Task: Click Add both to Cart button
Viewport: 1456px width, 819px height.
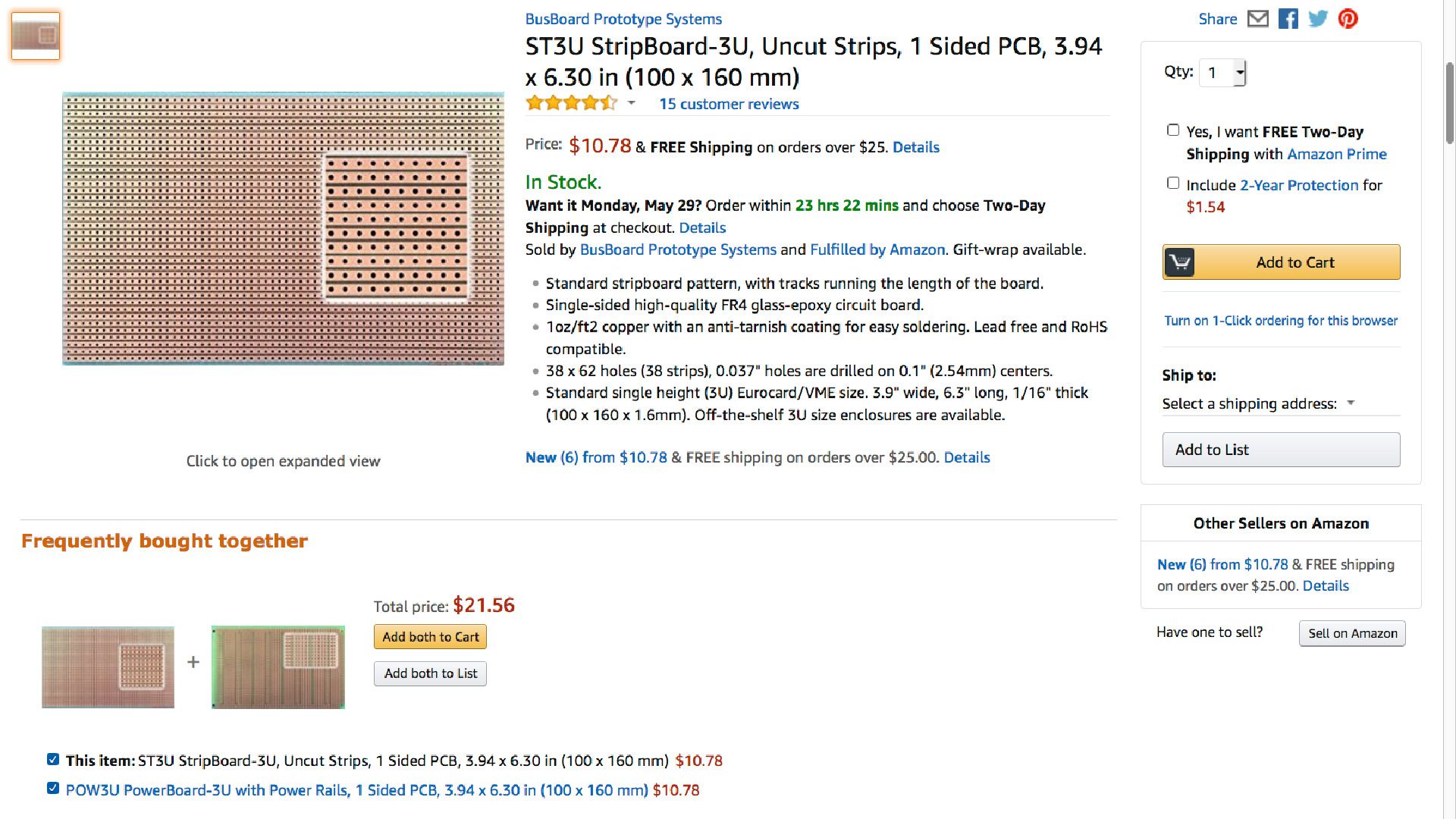Action: pos(430,637)
